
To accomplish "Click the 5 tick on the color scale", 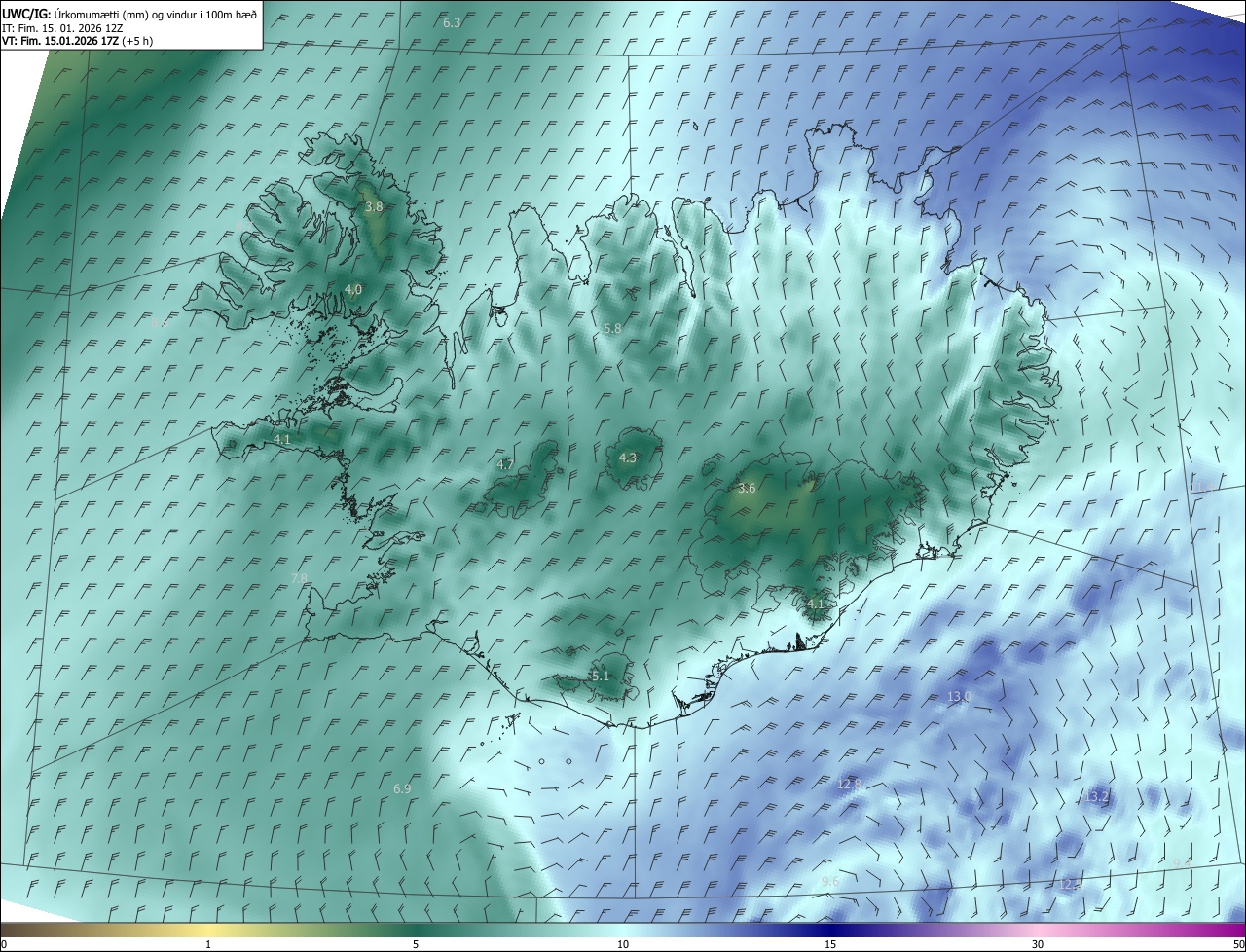I will coord(416,944).
